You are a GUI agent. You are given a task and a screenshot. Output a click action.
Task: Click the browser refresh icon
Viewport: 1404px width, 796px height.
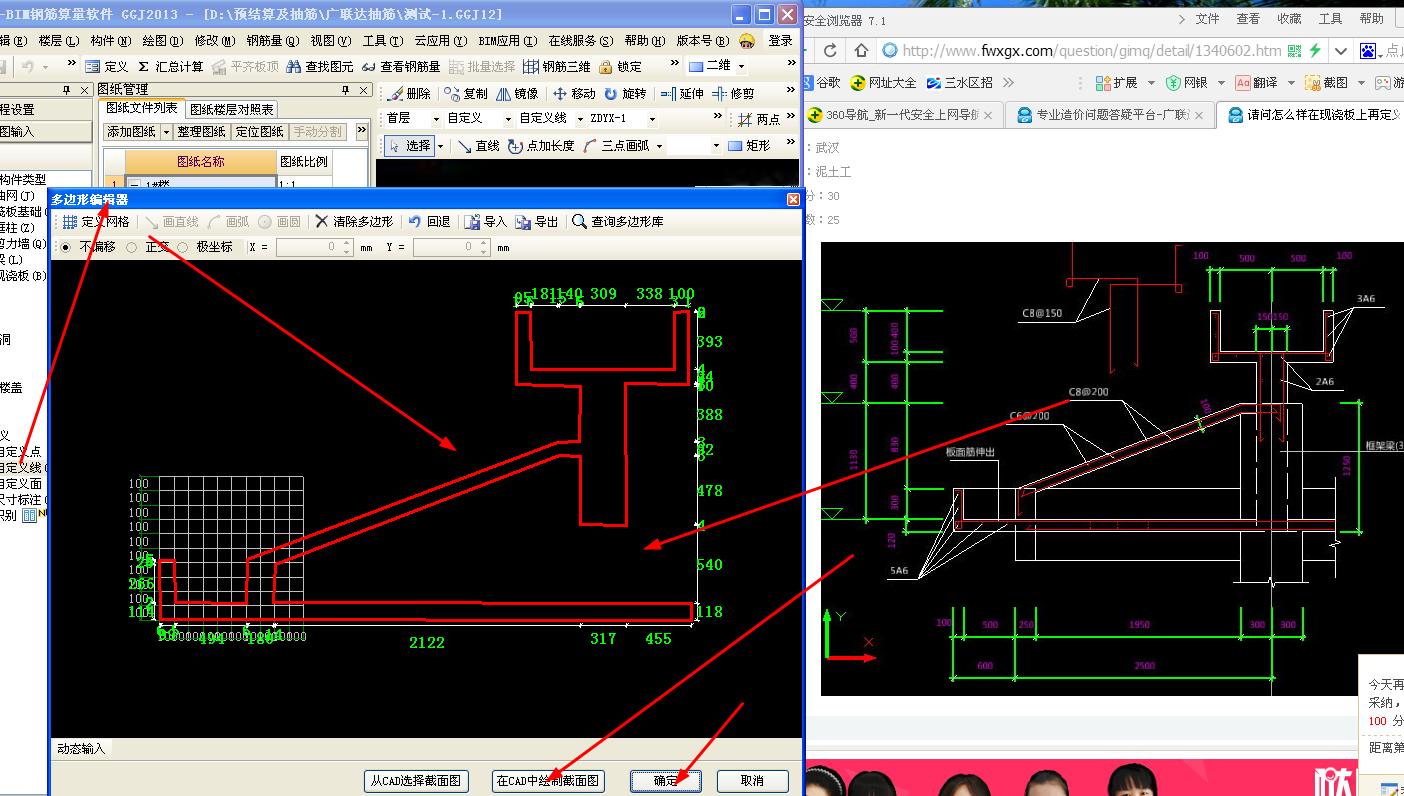click(830, 50)
